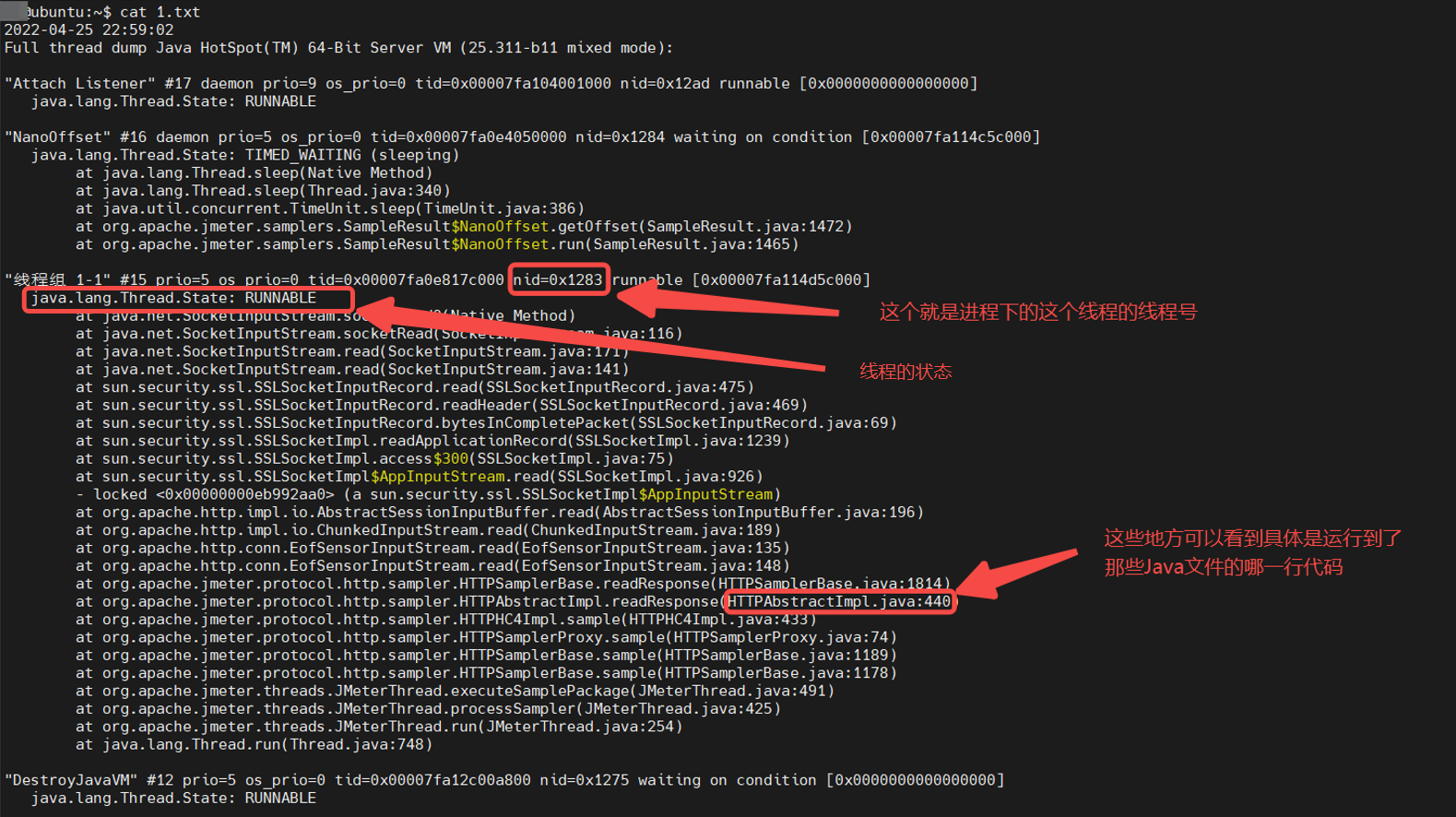Click 'processSampler(JMeterThread.java:425)' line

click(428, 709)
